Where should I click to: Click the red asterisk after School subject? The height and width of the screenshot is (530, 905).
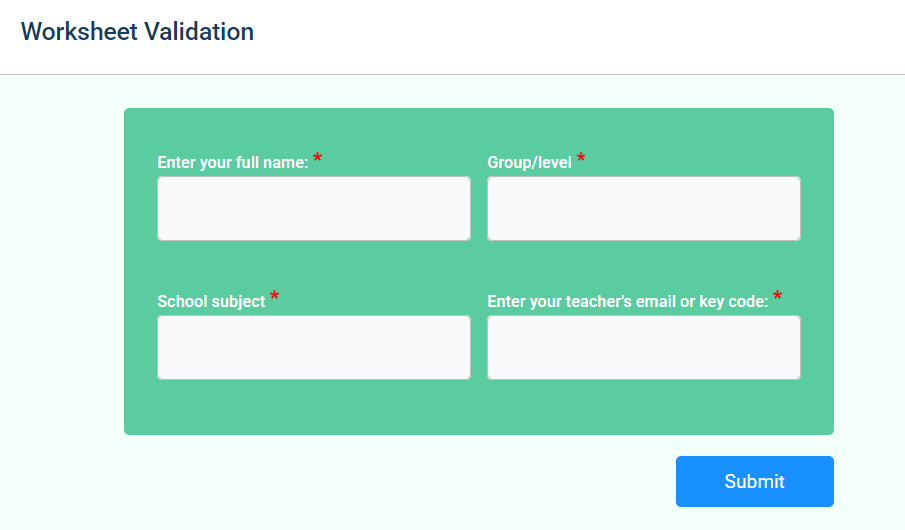[x=275, y=298]
